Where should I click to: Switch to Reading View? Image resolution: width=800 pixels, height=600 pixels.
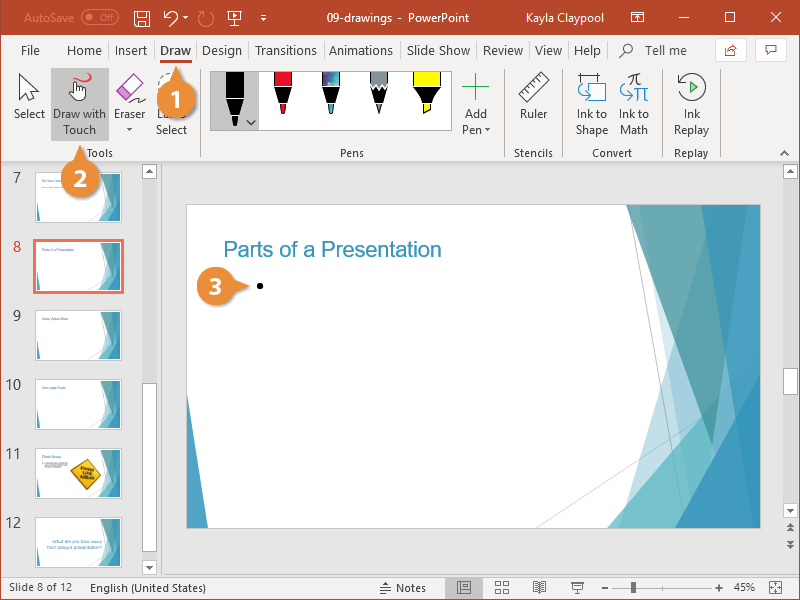coord(539,588)
